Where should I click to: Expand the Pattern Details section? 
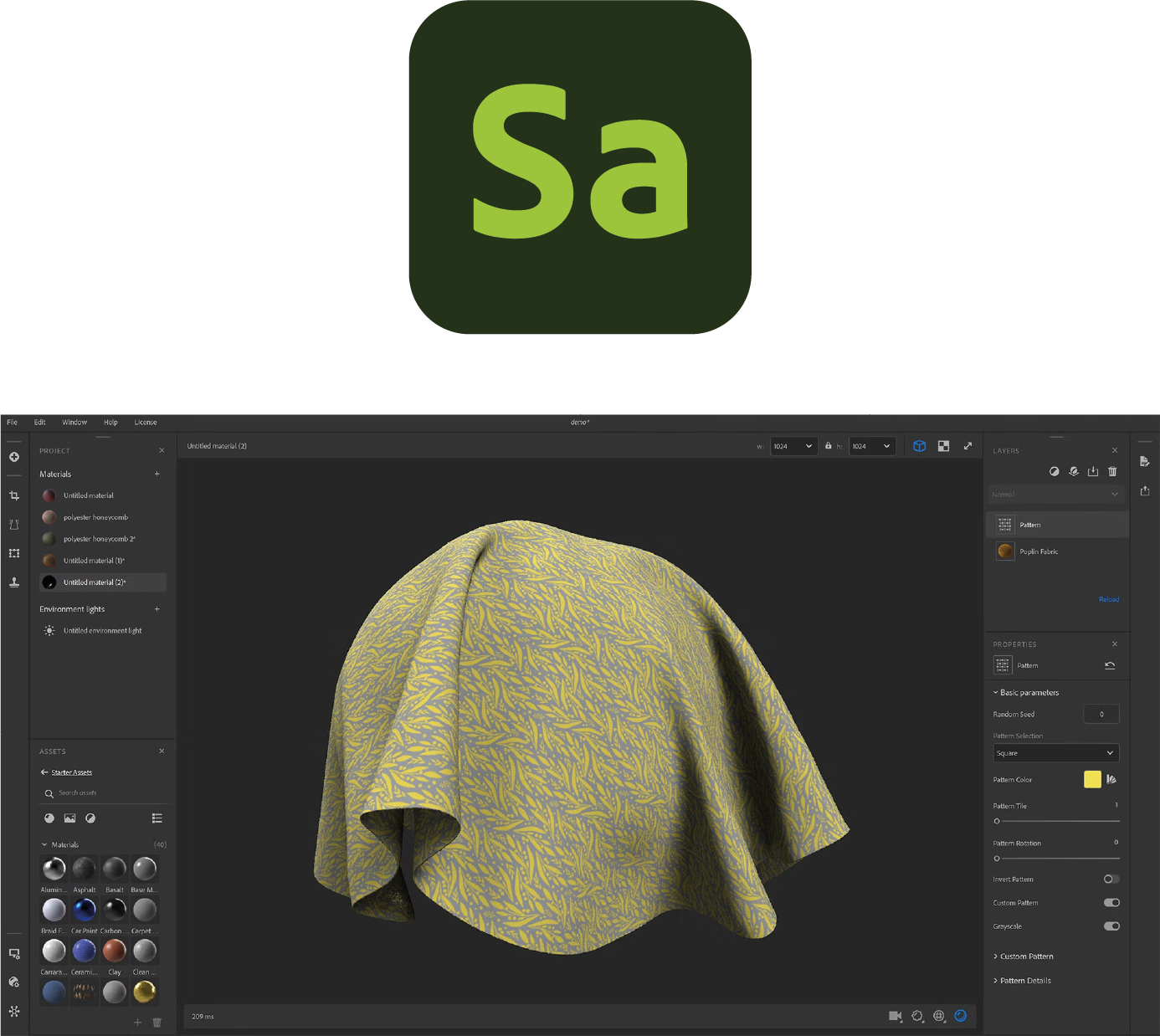[x=1024, y=981]
